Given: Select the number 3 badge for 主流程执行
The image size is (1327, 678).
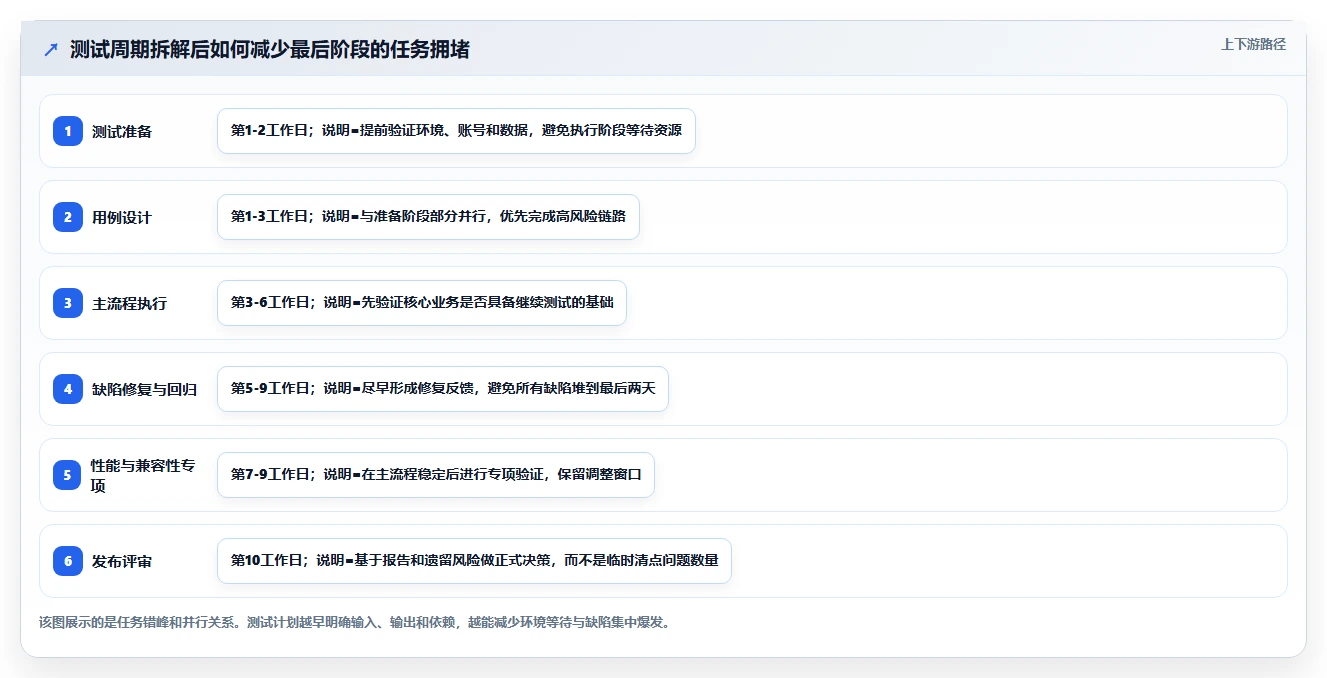Looking at the screenshot, I should point(68,303).
